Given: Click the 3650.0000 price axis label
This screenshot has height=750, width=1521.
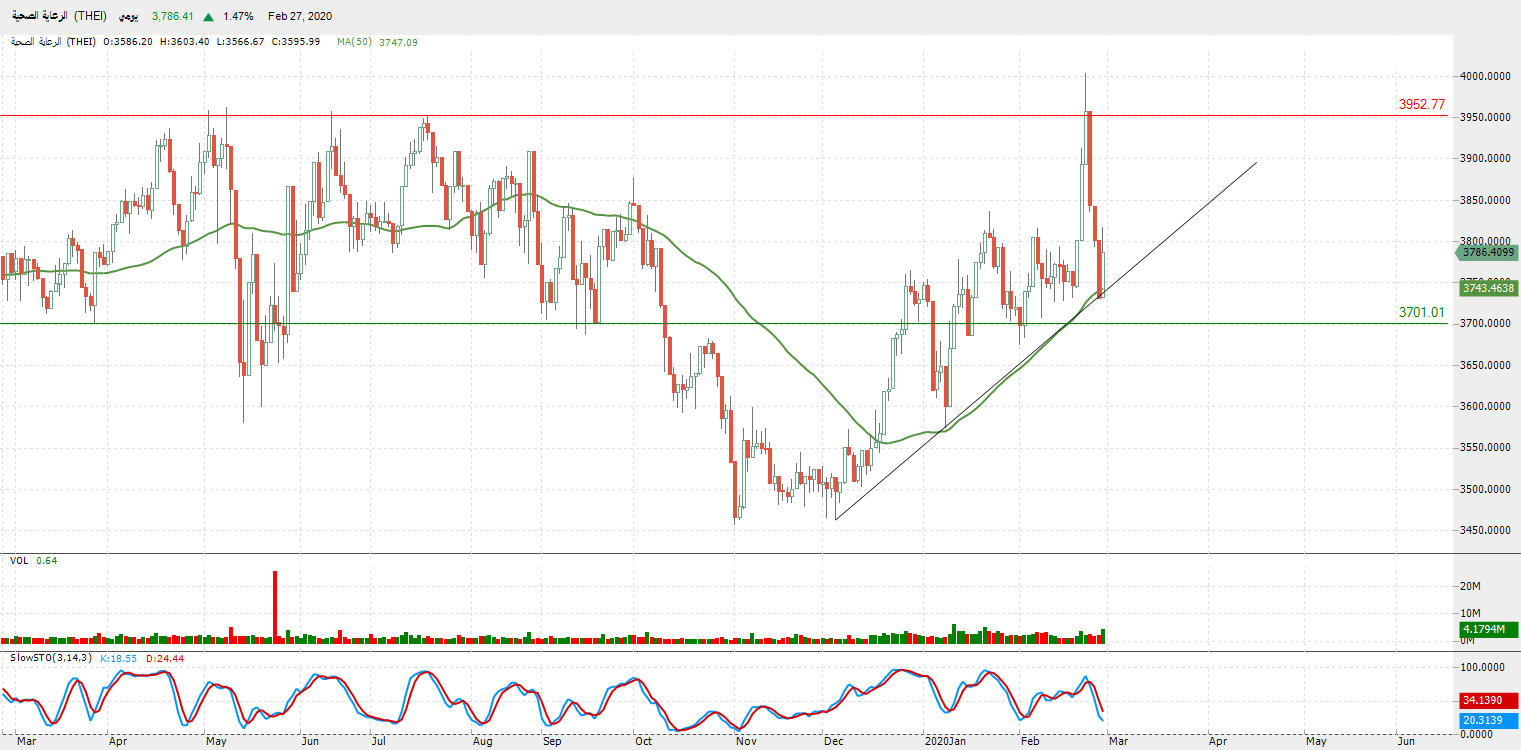Looking at the screenshot, I should pos(1485,365).
